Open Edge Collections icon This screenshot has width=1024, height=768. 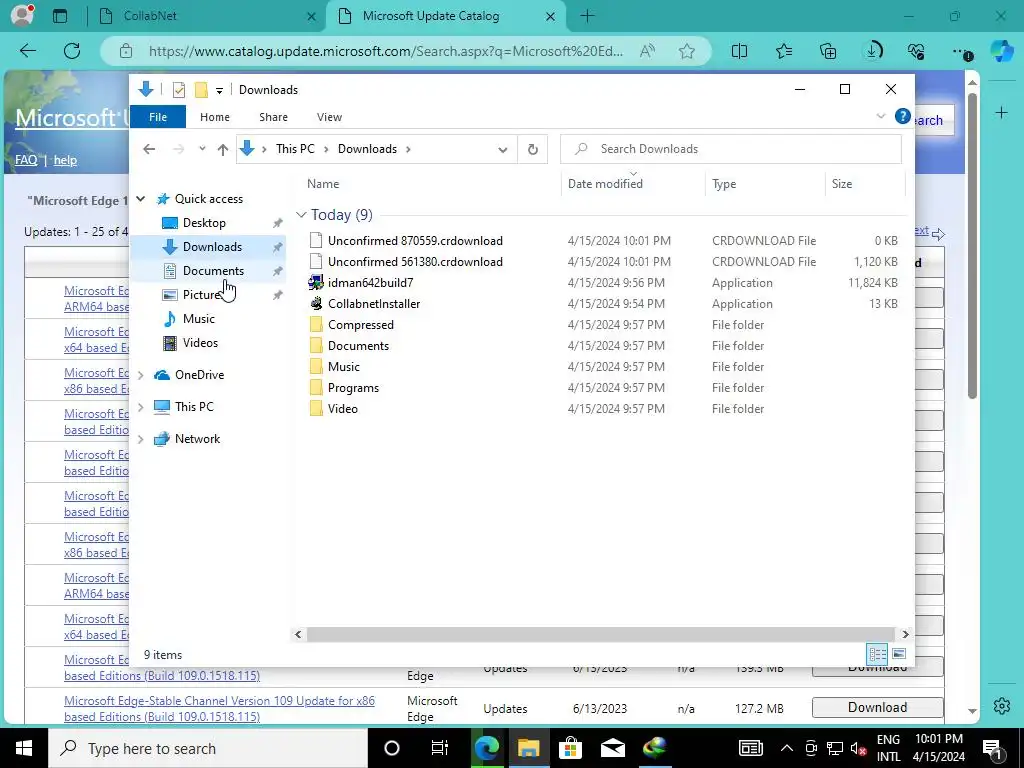click(x=828, y=51)
